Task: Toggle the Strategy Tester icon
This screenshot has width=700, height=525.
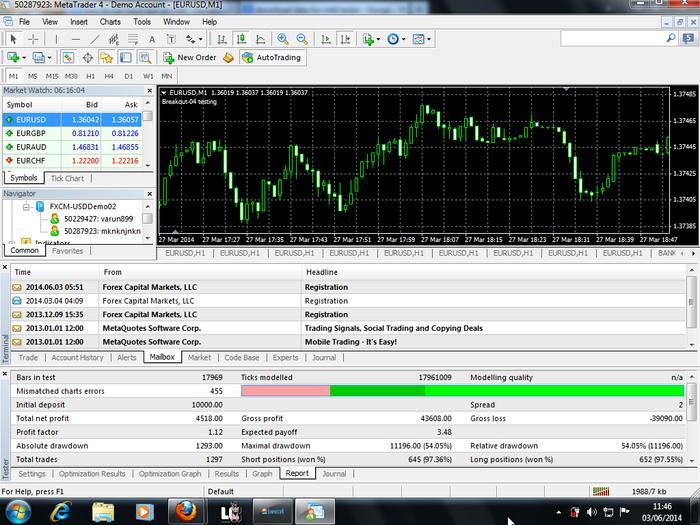Action: pos(145,58)
